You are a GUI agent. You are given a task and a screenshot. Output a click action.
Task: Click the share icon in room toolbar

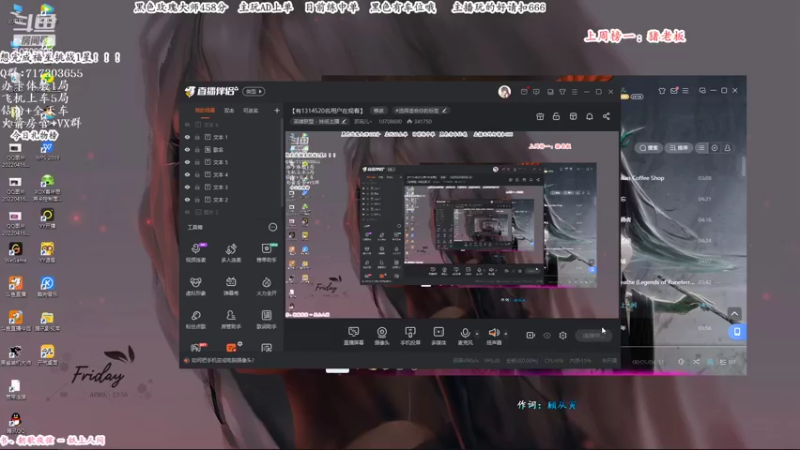(x=606, y=116)
